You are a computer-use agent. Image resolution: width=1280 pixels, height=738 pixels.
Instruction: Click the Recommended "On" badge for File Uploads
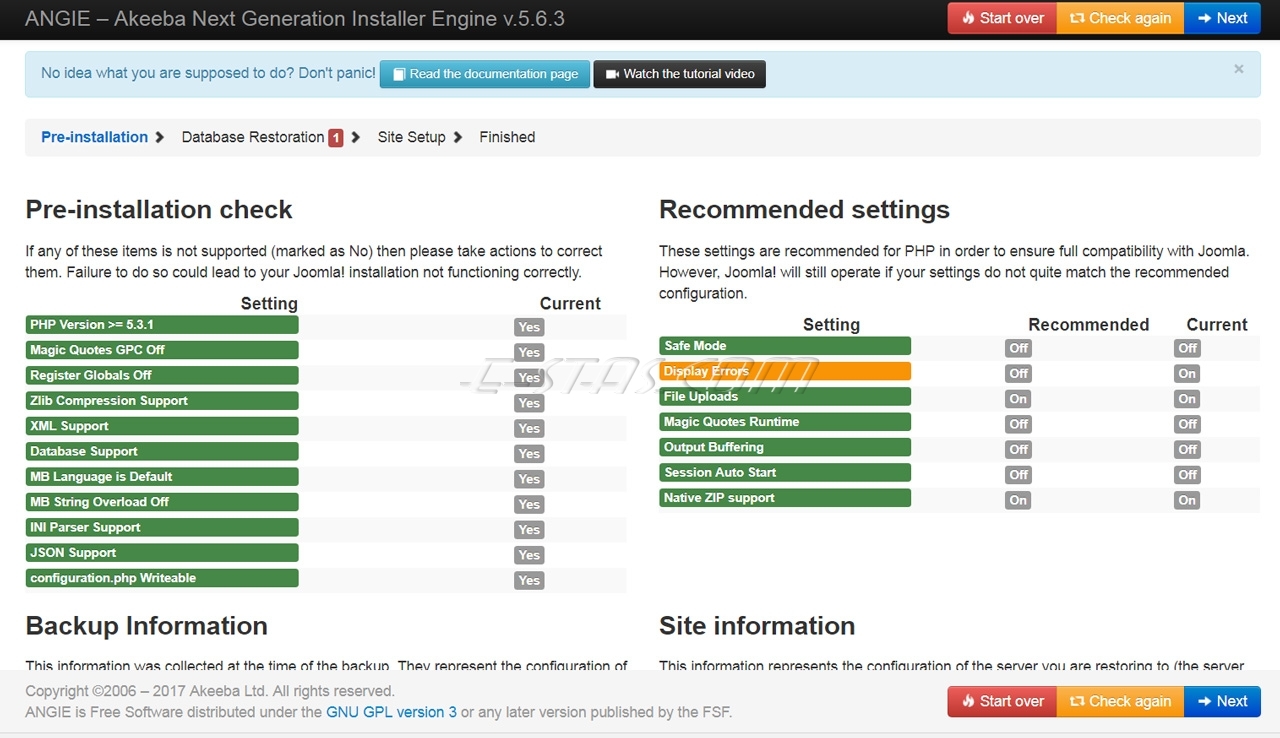click(1018, 398)
